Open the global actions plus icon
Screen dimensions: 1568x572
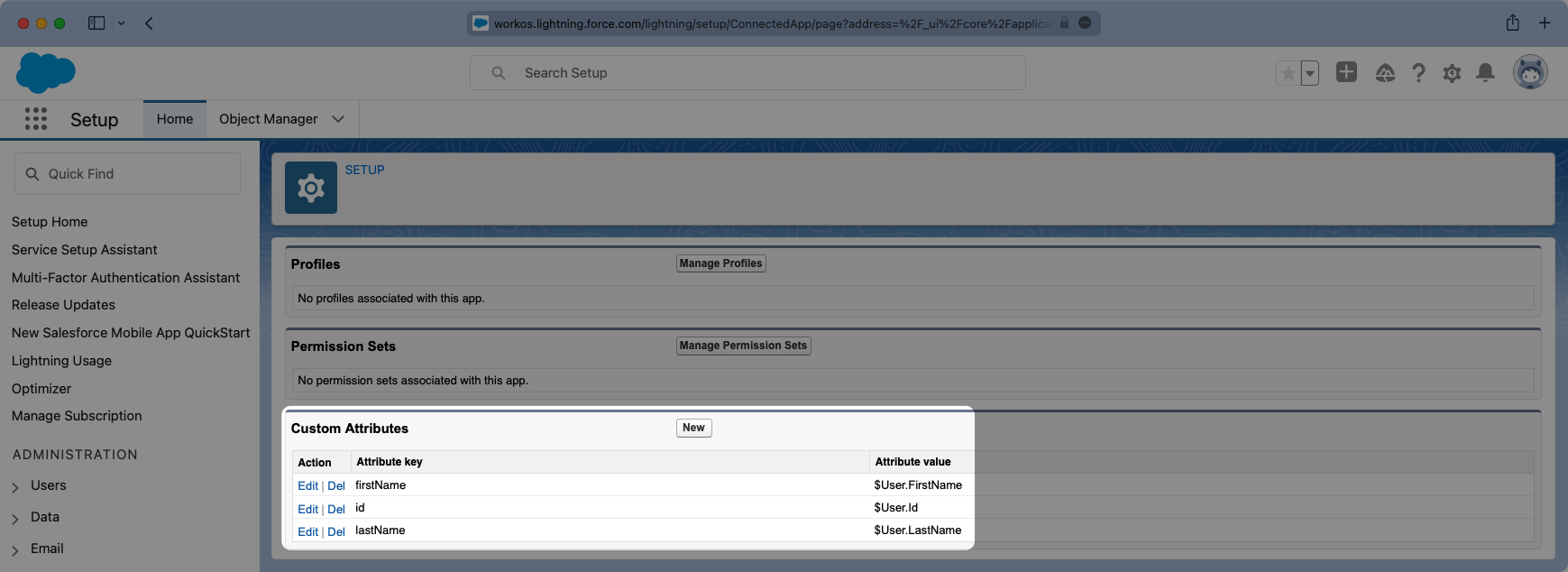click(1346, 72)
